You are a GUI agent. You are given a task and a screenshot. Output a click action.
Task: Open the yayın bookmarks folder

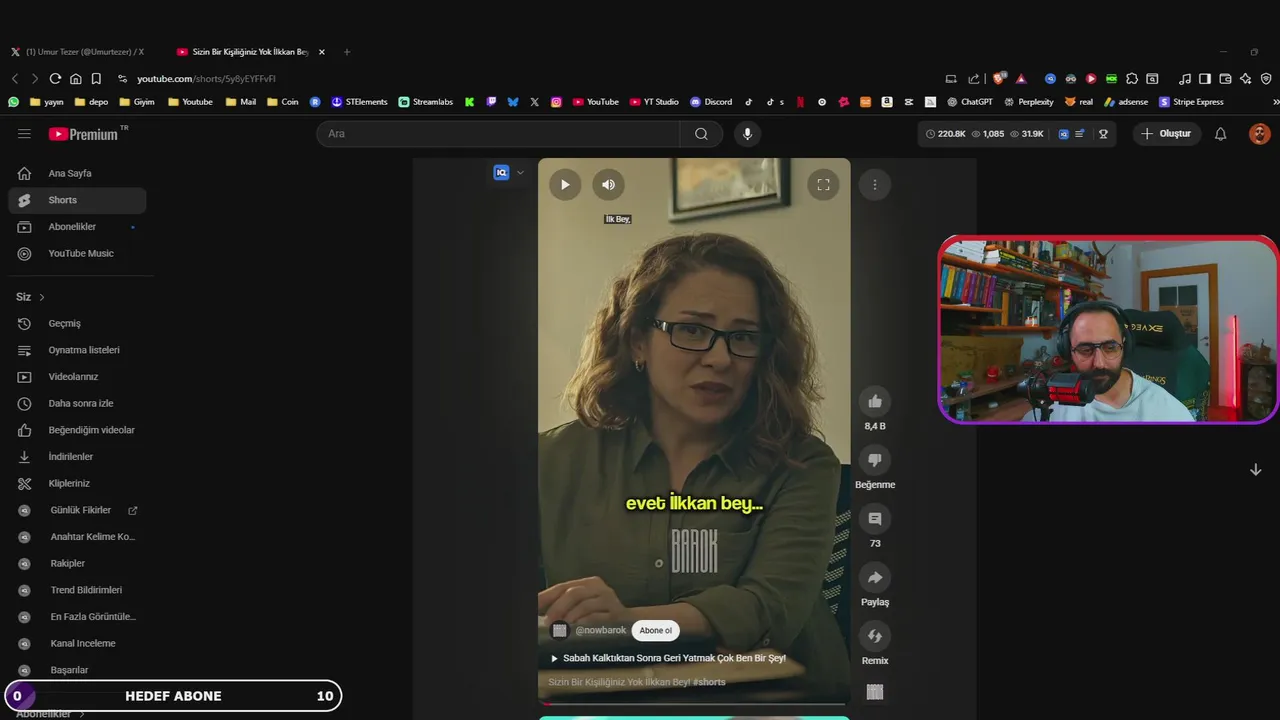point(47,102)
